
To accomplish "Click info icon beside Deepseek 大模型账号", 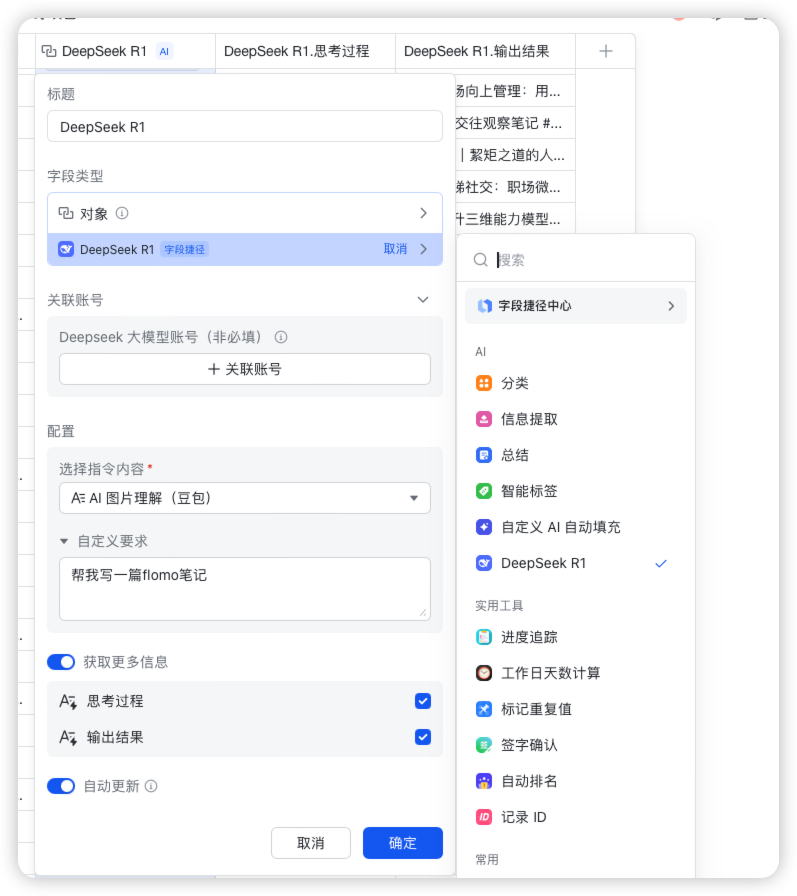I will [x=281, y=337].
